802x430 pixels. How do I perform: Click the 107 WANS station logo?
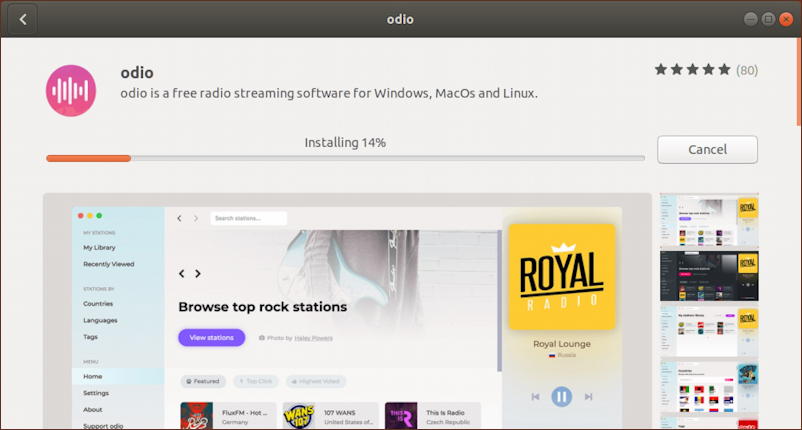click(298, 415)
